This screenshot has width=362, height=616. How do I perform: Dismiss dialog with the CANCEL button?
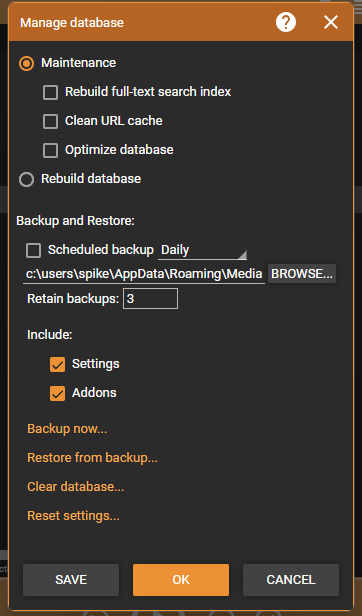point(291,580)
